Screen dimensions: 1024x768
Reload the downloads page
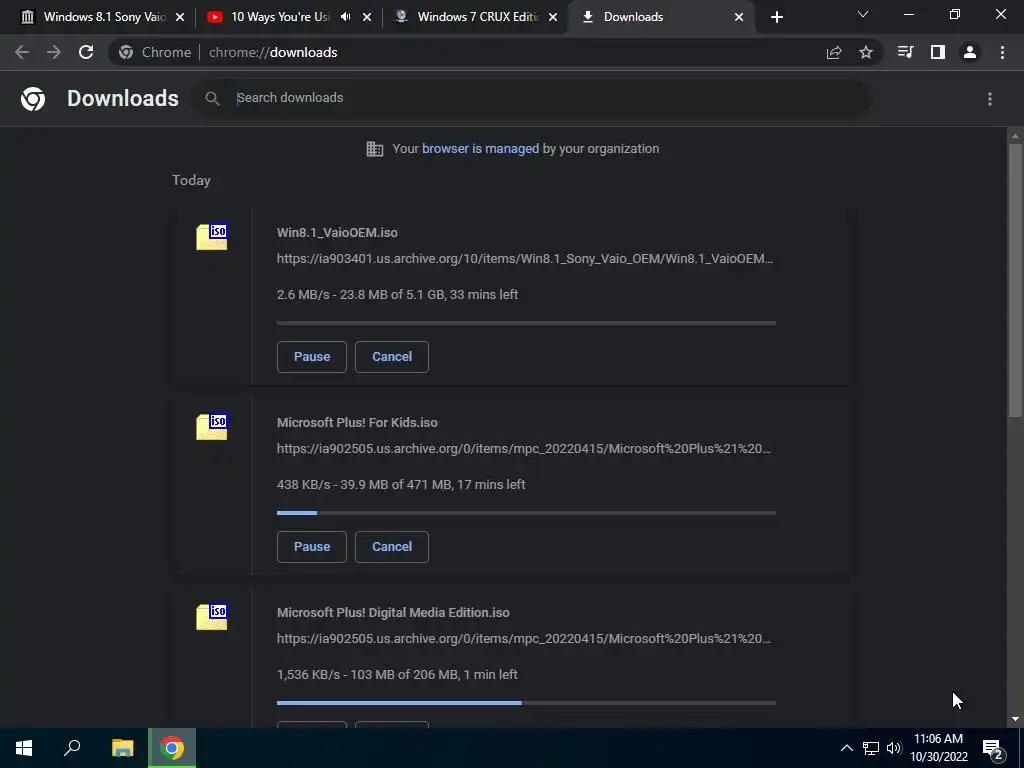point(86,52)
